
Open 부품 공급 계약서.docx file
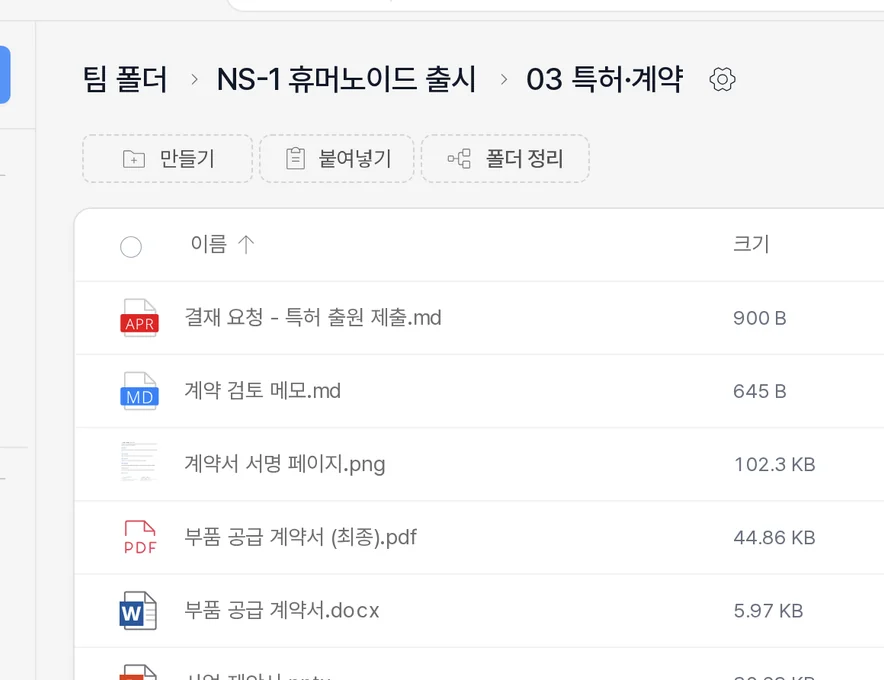click(x=282, y=611)
